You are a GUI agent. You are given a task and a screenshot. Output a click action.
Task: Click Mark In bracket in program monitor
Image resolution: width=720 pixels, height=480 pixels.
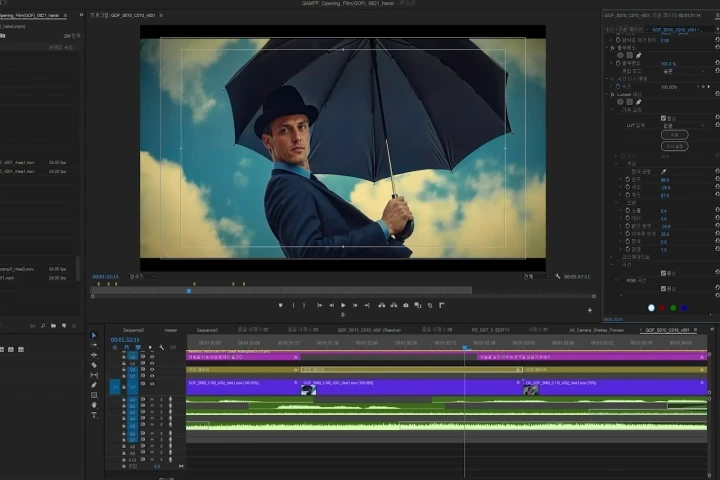[x=293, y=305]
